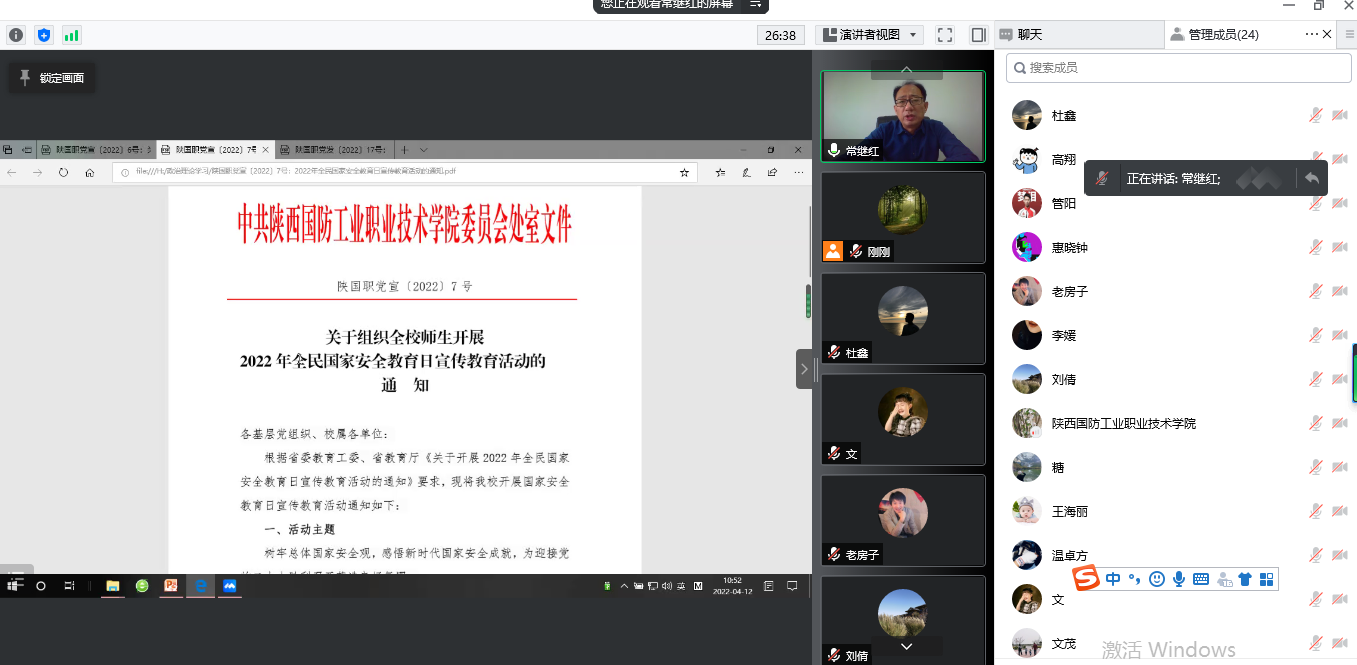Click the meeting info icon
The image size is (1357, 665).
tap(16, 35)
